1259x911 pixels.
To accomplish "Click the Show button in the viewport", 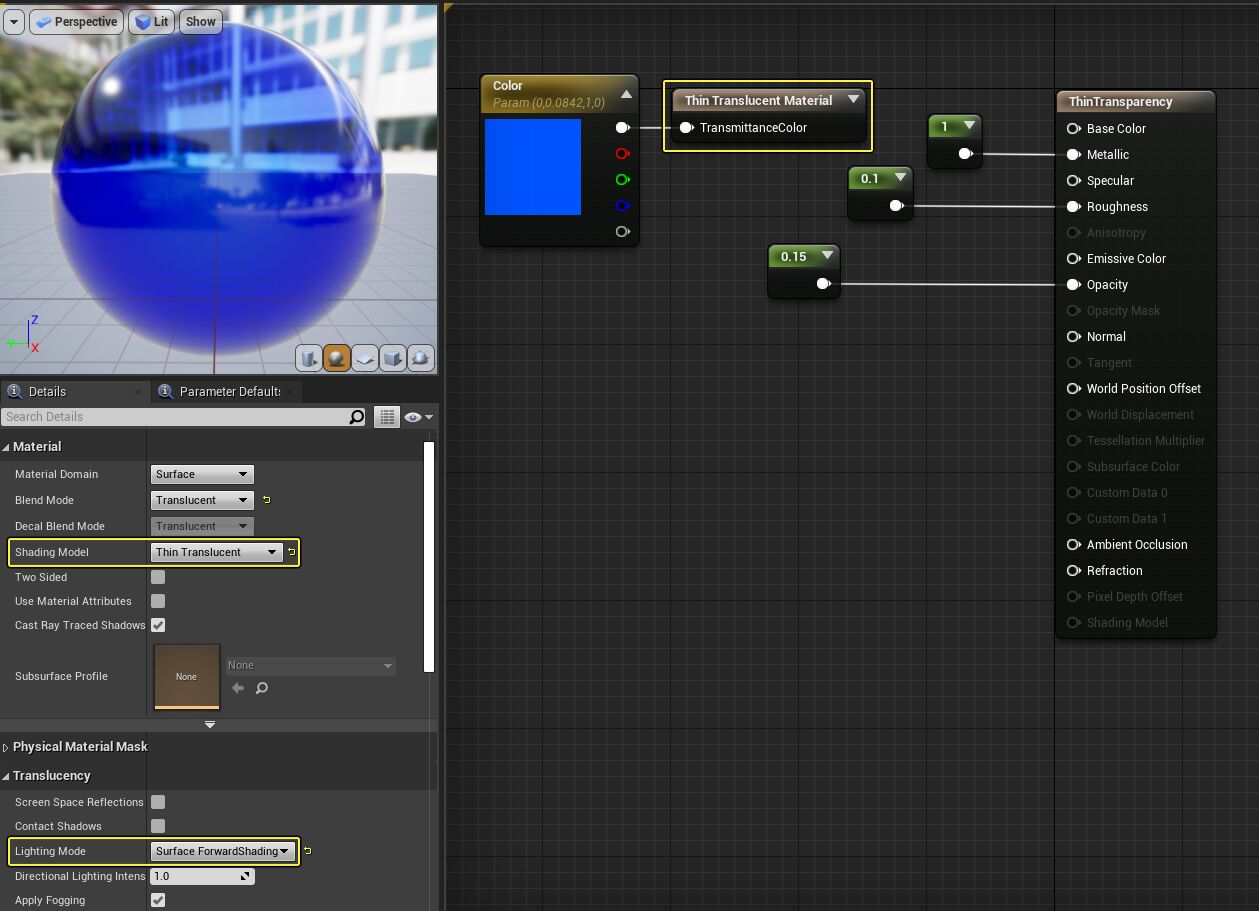I will [x=199, y=21].
